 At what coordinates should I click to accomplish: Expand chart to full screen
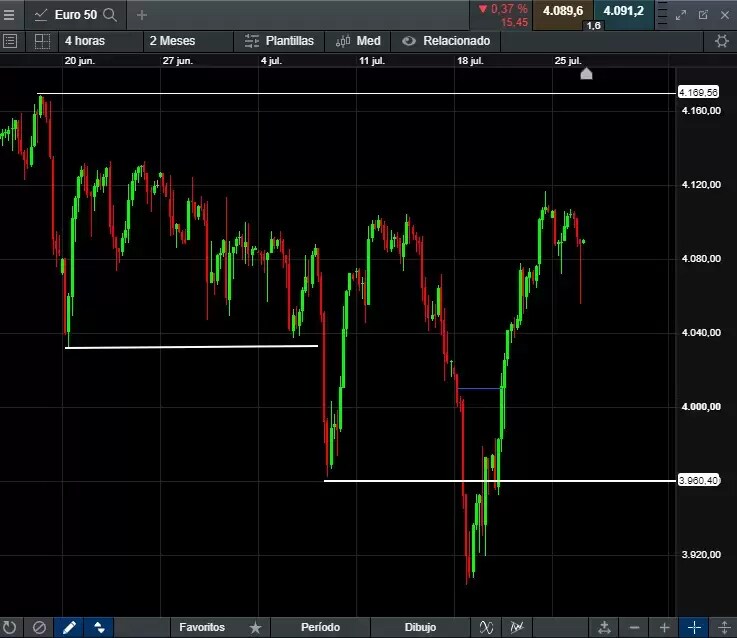click(x=681, y=15)
